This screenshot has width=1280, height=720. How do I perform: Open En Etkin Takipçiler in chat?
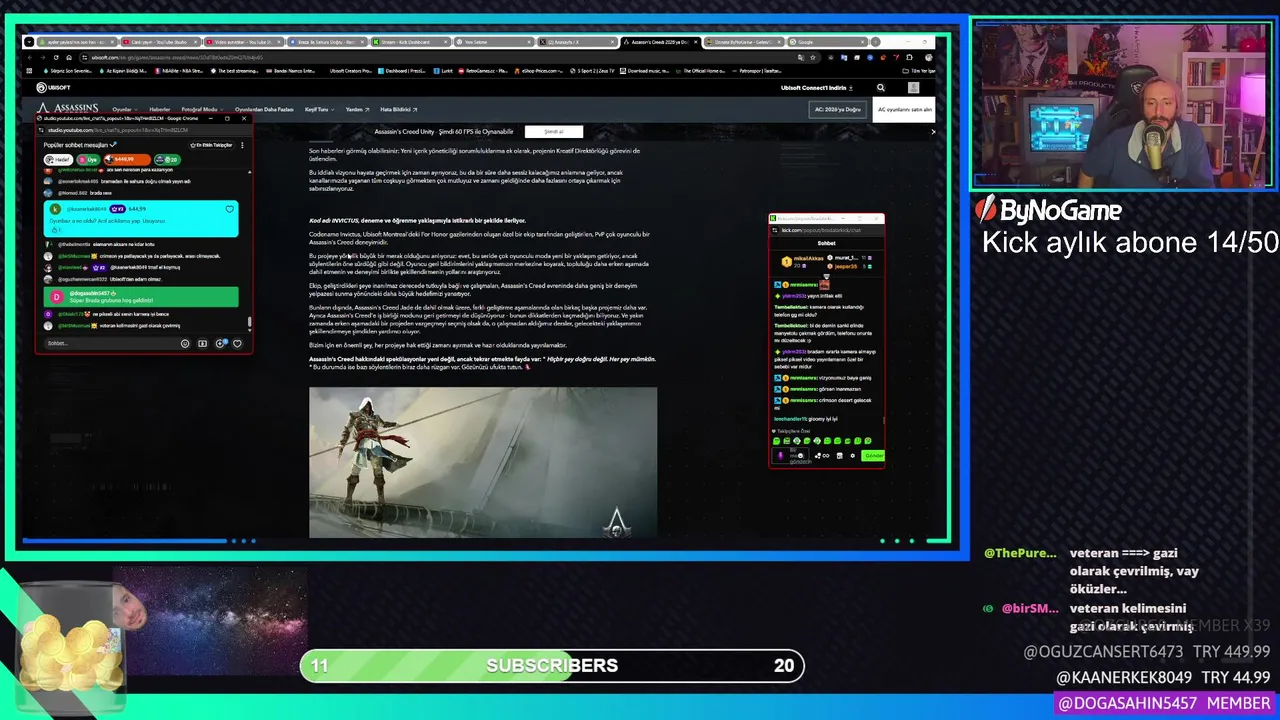(211, 145)
